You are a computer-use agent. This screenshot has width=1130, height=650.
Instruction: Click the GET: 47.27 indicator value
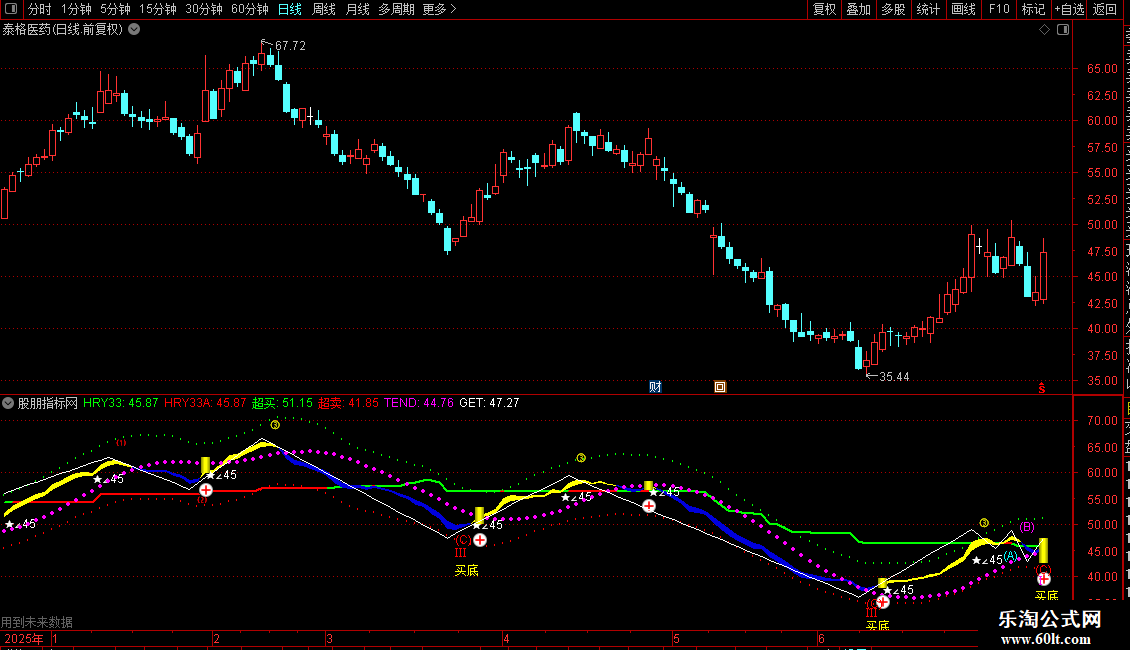[x=489, y=403]
